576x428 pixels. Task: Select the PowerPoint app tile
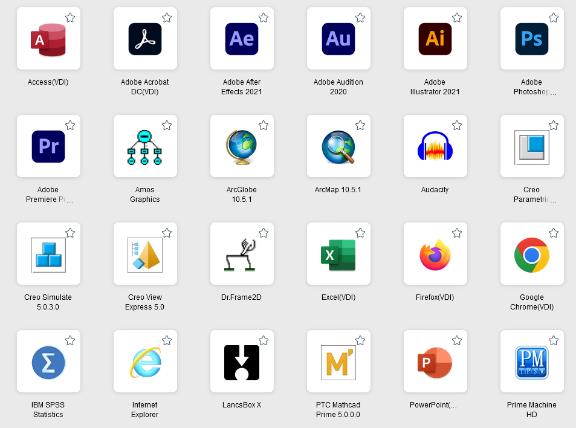click(435, 361)
